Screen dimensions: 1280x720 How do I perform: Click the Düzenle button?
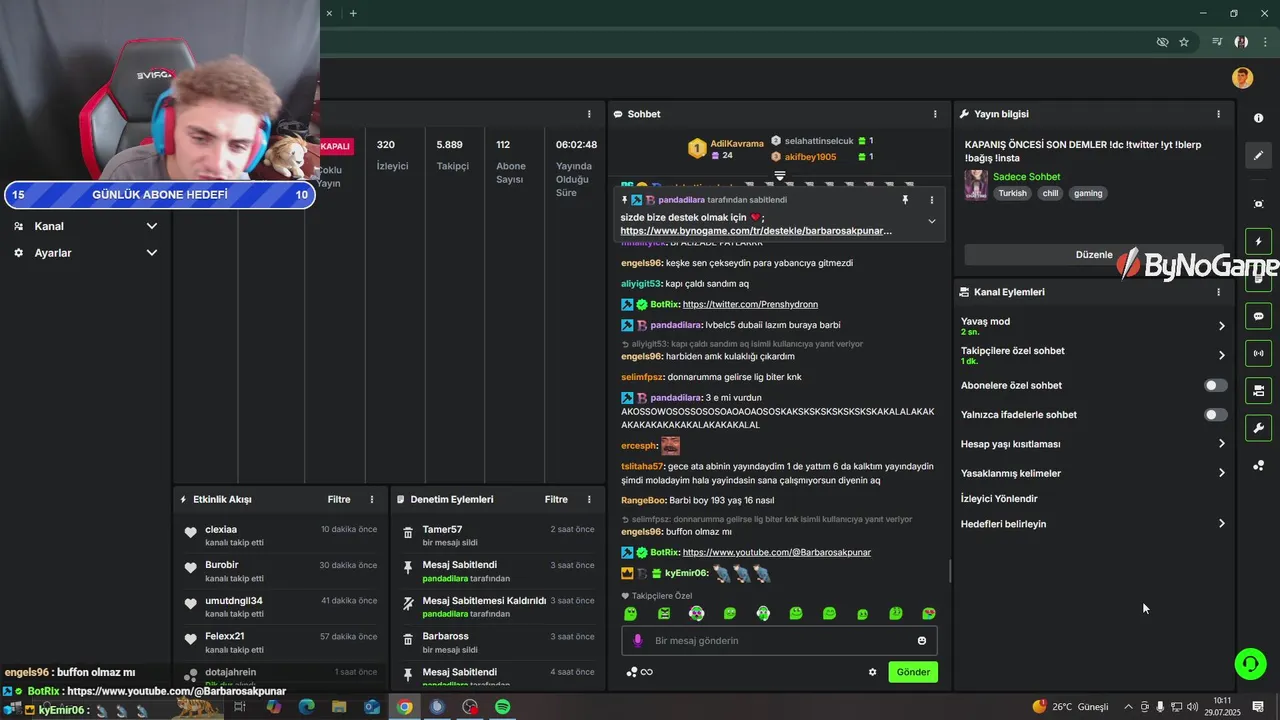[1094, 254]
